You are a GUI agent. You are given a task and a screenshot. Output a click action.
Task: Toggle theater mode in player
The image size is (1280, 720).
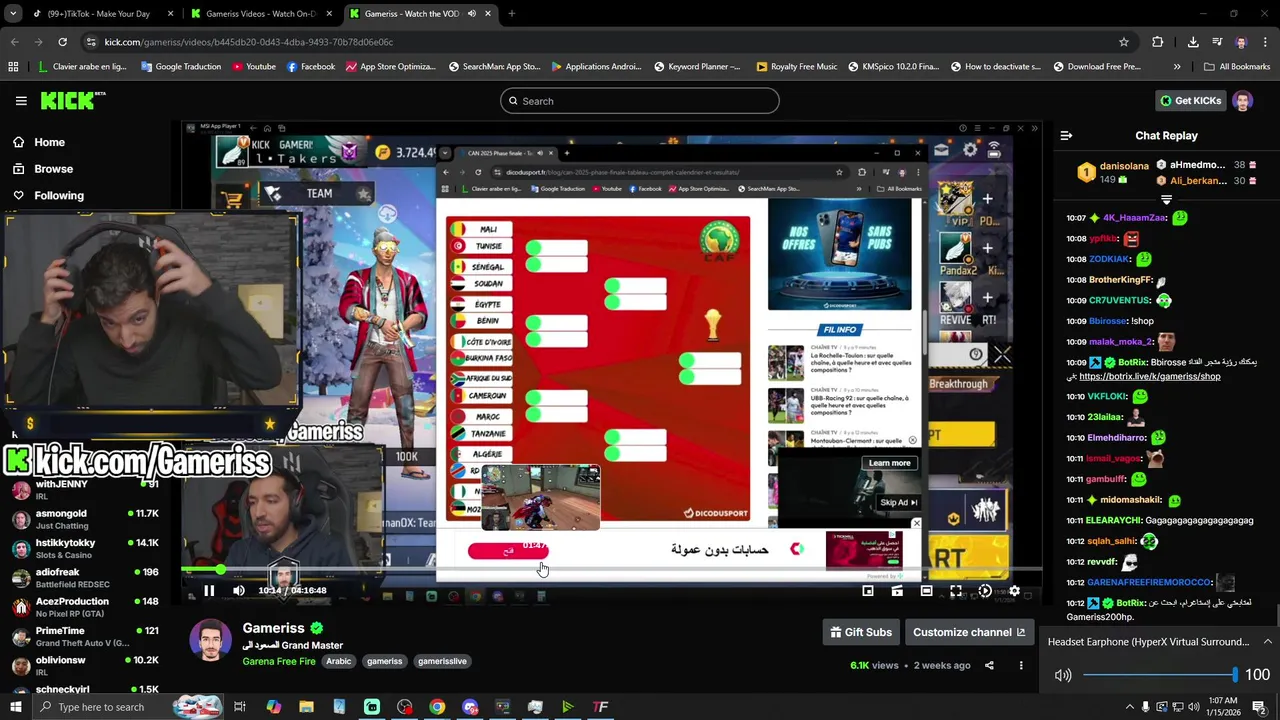[926, 591]
